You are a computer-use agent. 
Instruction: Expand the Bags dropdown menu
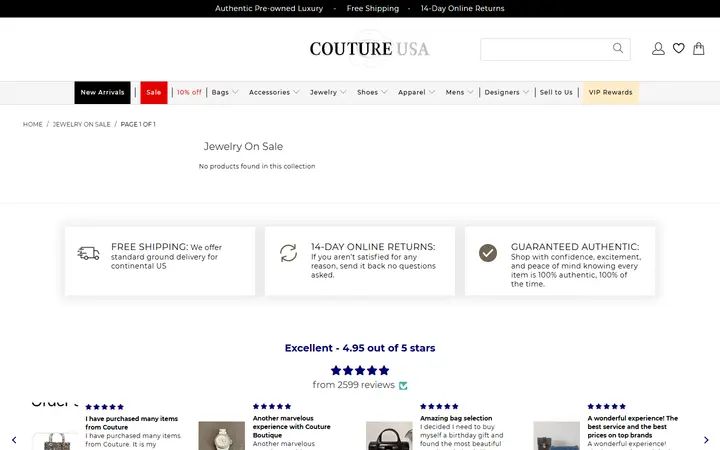pos(225,92)
